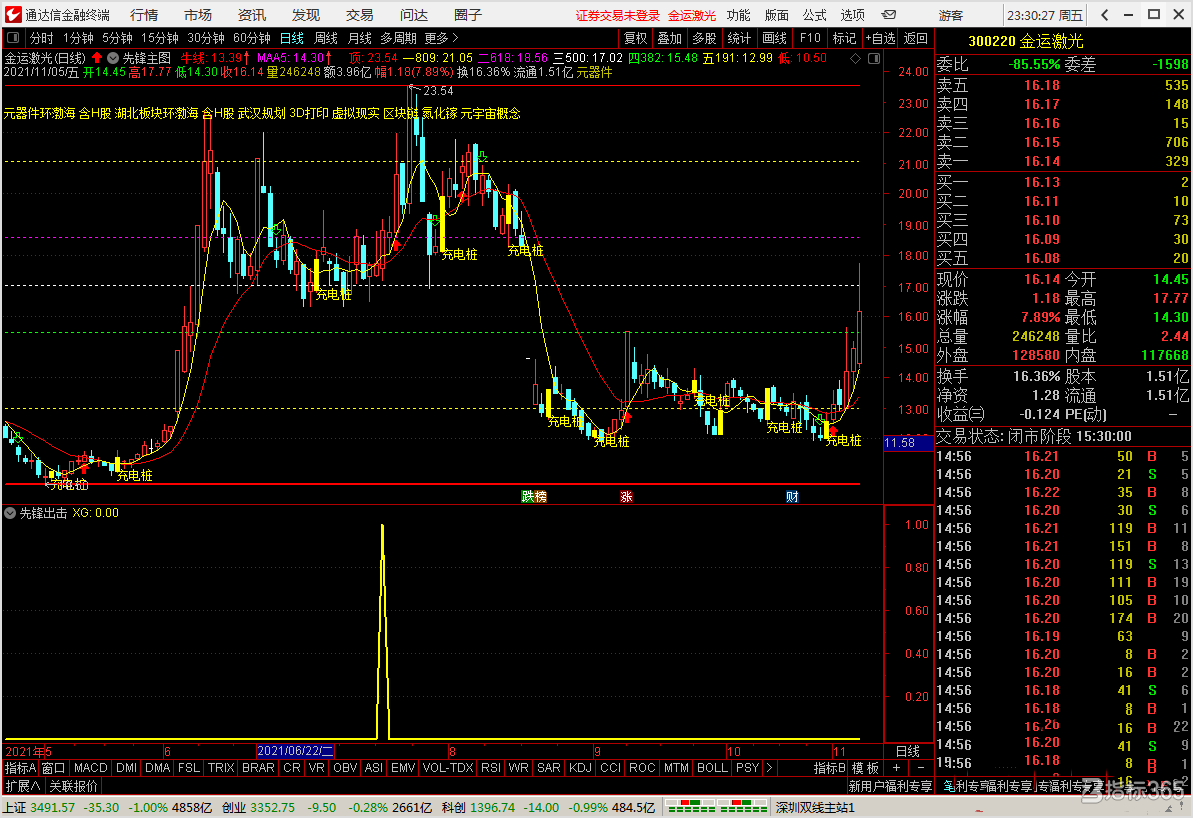Zoom in chart with plus button
Image resolution: width=1193 pixels, height=818 pixels.
click(x=896, y=768)
